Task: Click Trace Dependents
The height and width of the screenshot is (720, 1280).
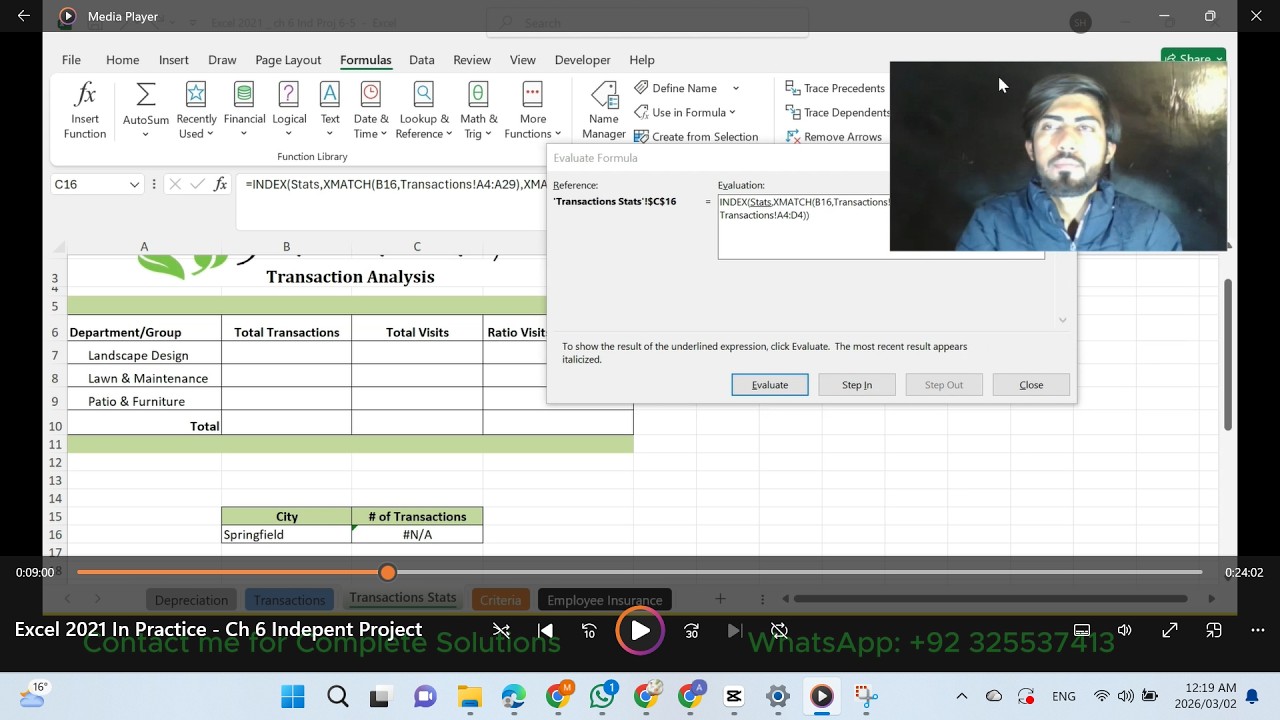Action: tap(838, 112)
